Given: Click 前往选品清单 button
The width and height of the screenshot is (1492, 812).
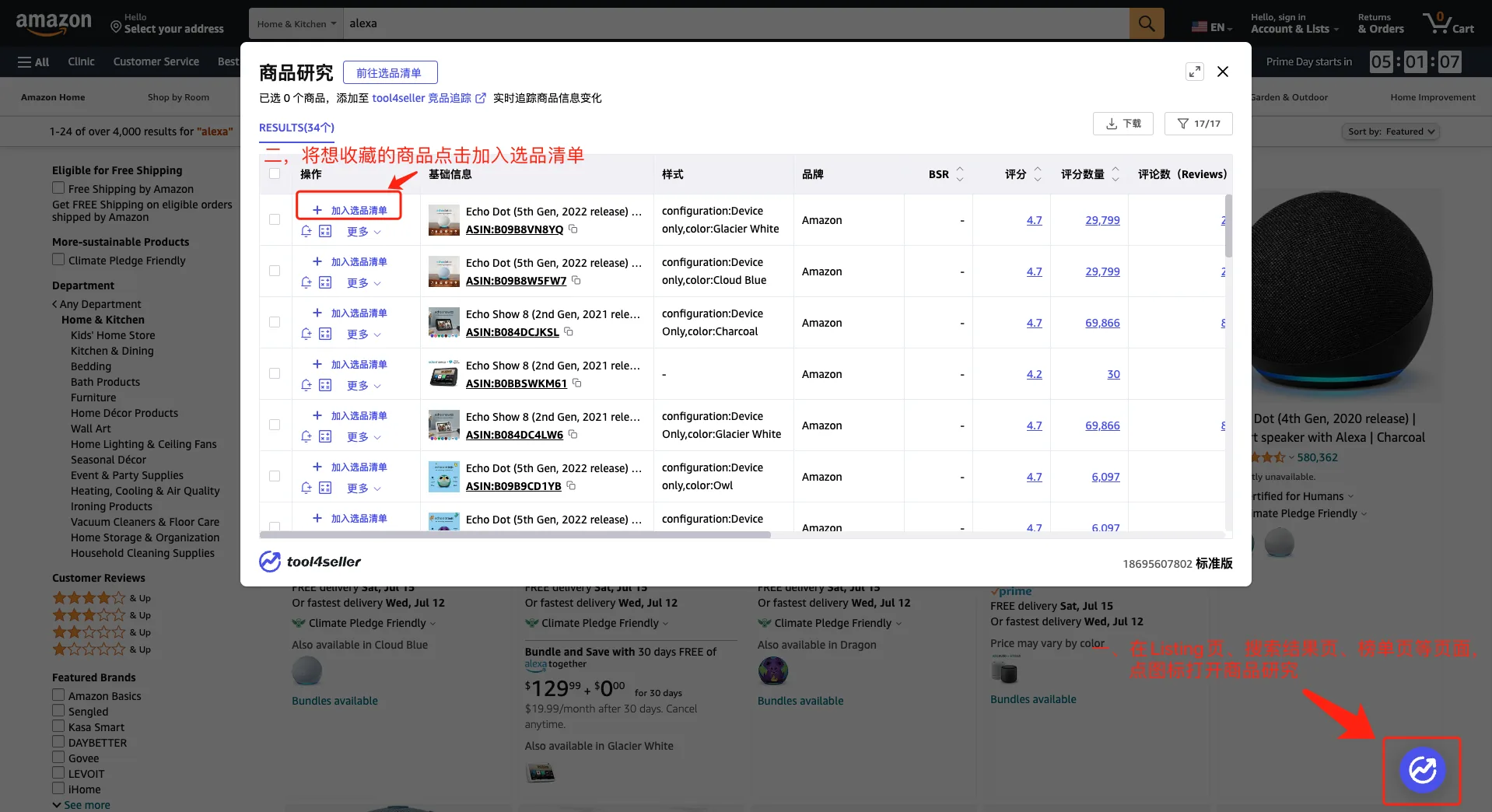Looking at the screenshot, I should pos(390,72).
